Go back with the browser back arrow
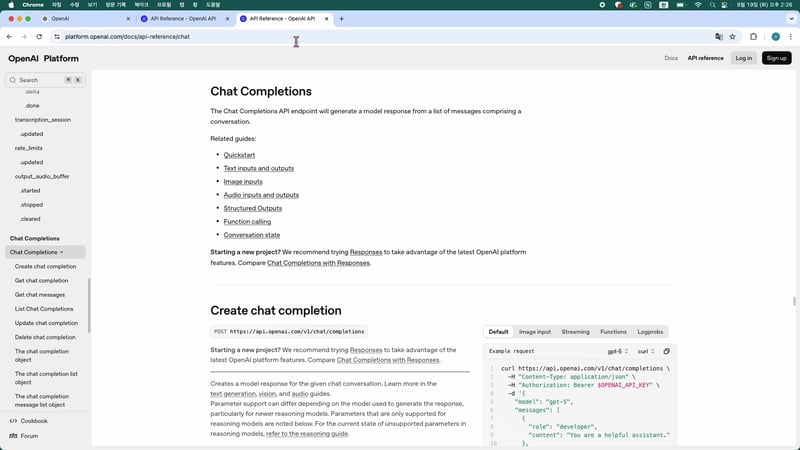Screen dimensions: 800x450 coord(10,37)
